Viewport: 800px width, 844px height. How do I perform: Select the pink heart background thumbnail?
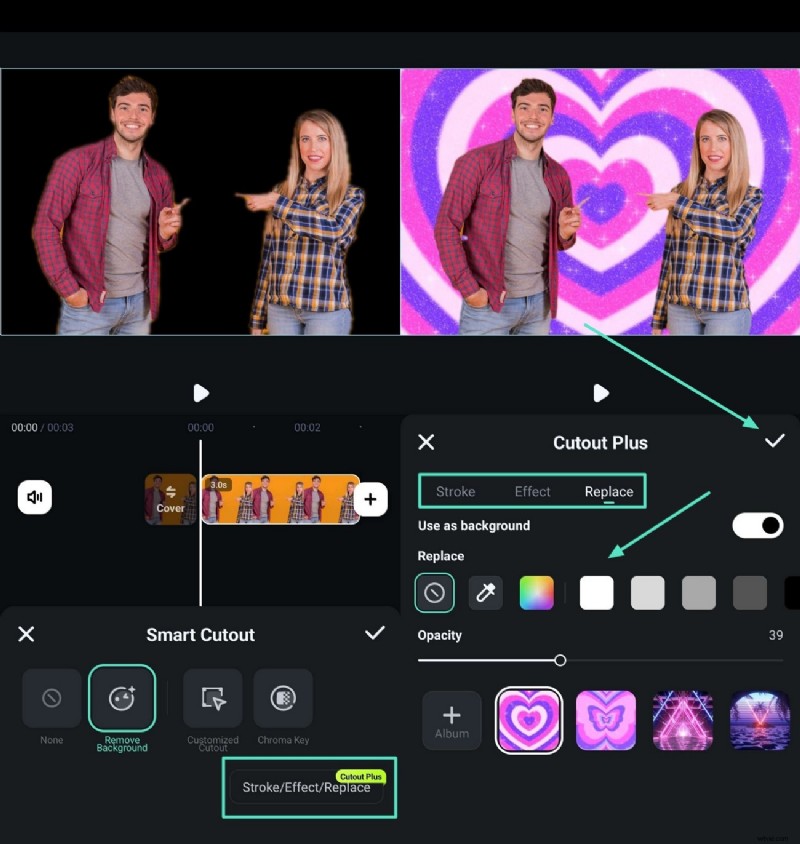(x=529, y=720)
